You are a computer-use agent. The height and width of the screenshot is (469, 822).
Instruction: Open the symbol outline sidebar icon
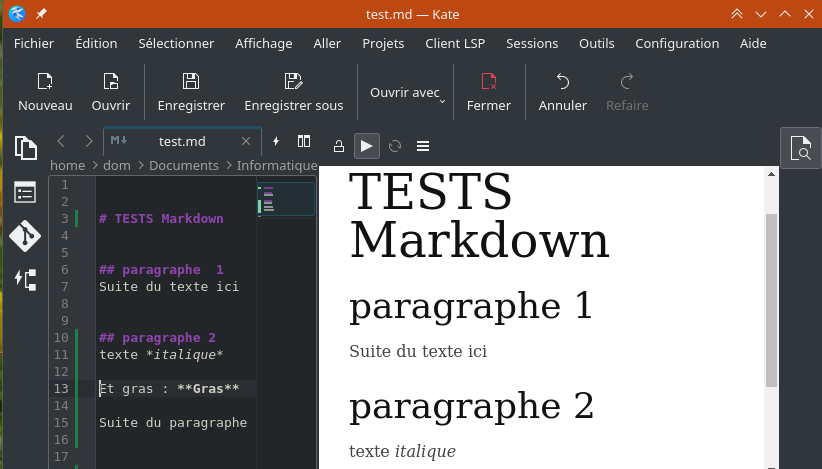(25, 280)
